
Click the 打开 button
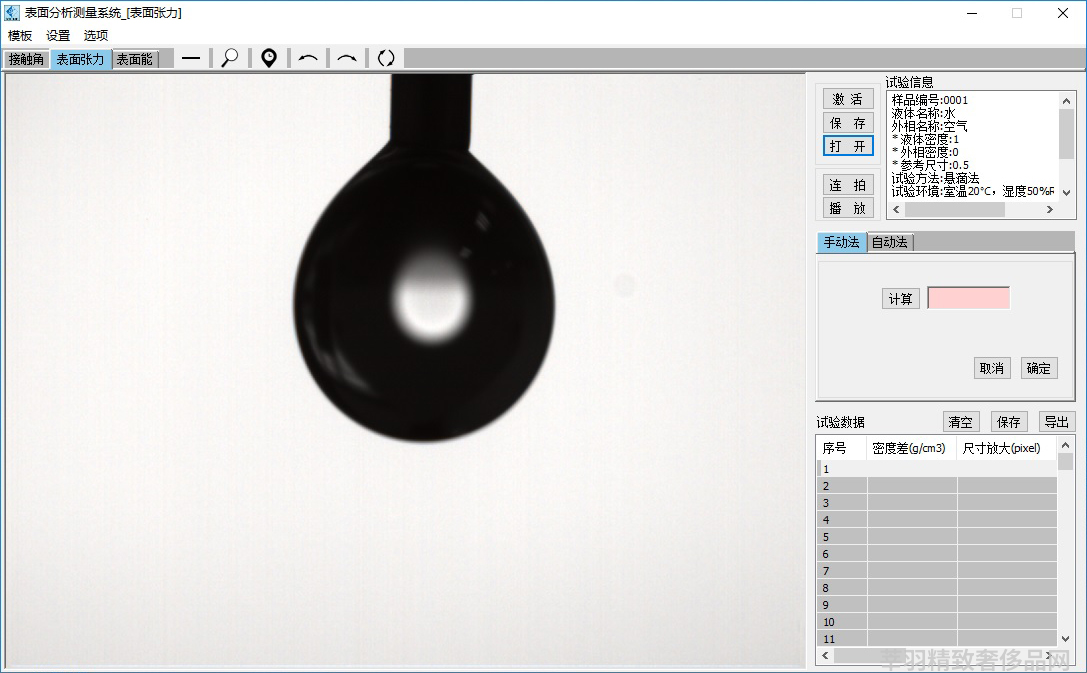click(x=848, y=146)
